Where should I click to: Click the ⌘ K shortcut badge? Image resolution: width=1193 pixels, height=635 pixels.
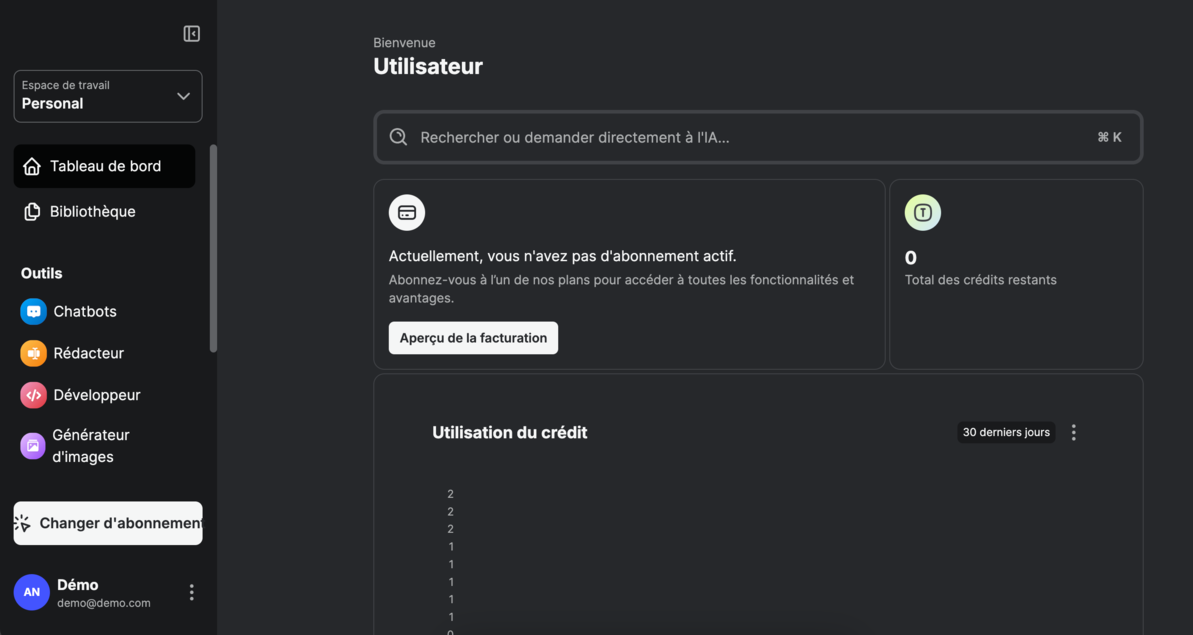[1109, 137]
